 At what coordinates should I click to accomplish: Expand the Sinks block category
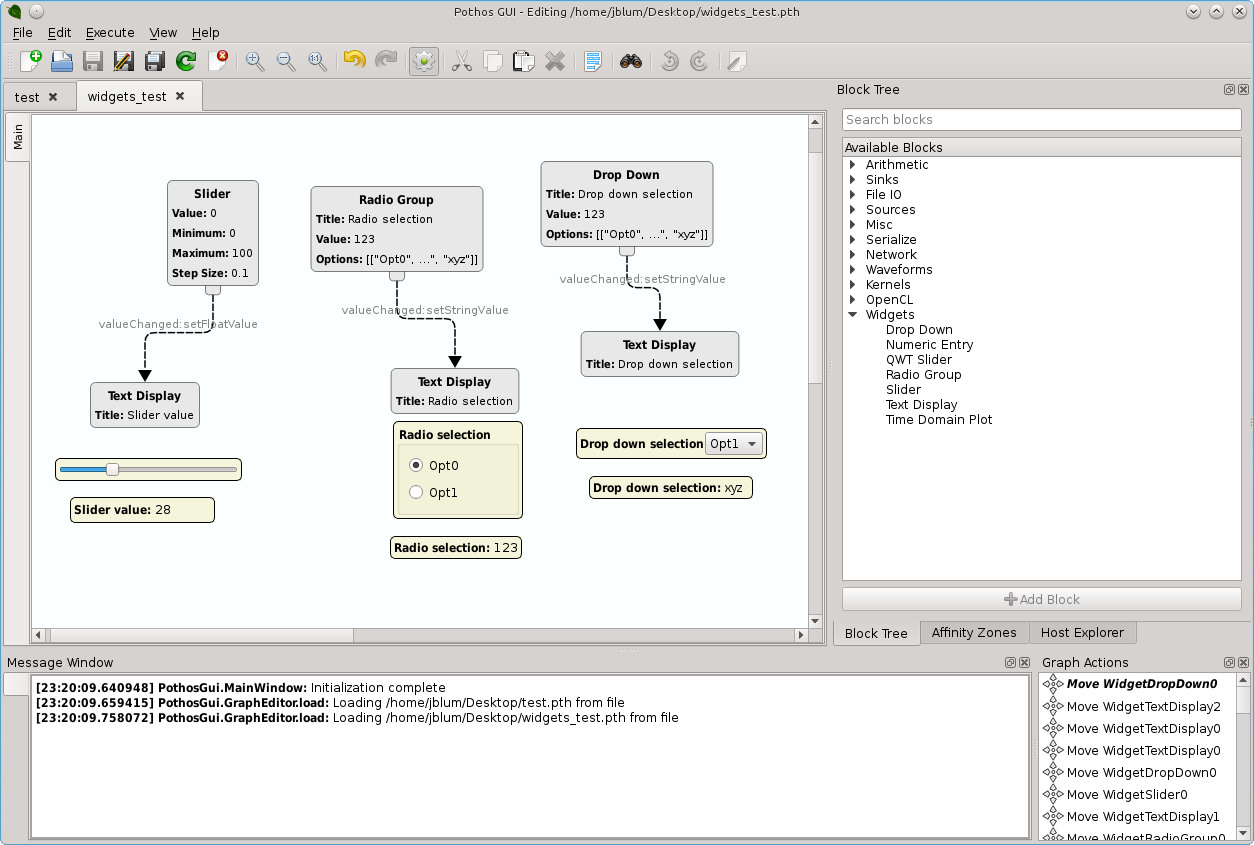[853, 180]
